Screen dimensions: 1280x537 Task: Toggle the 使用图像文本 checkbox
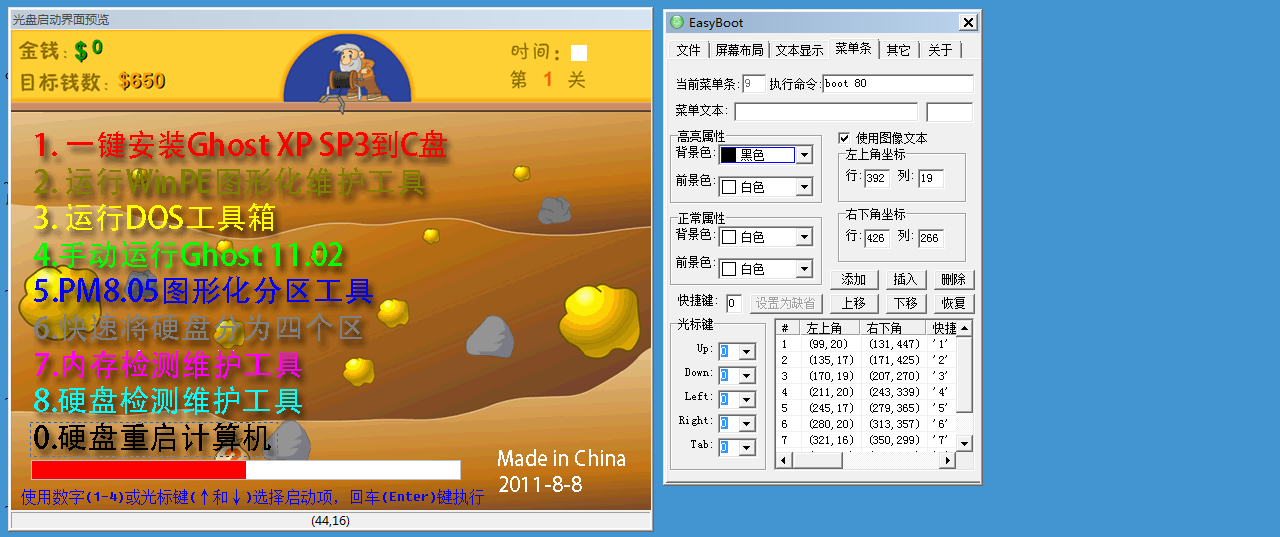(x=845, y=138)
